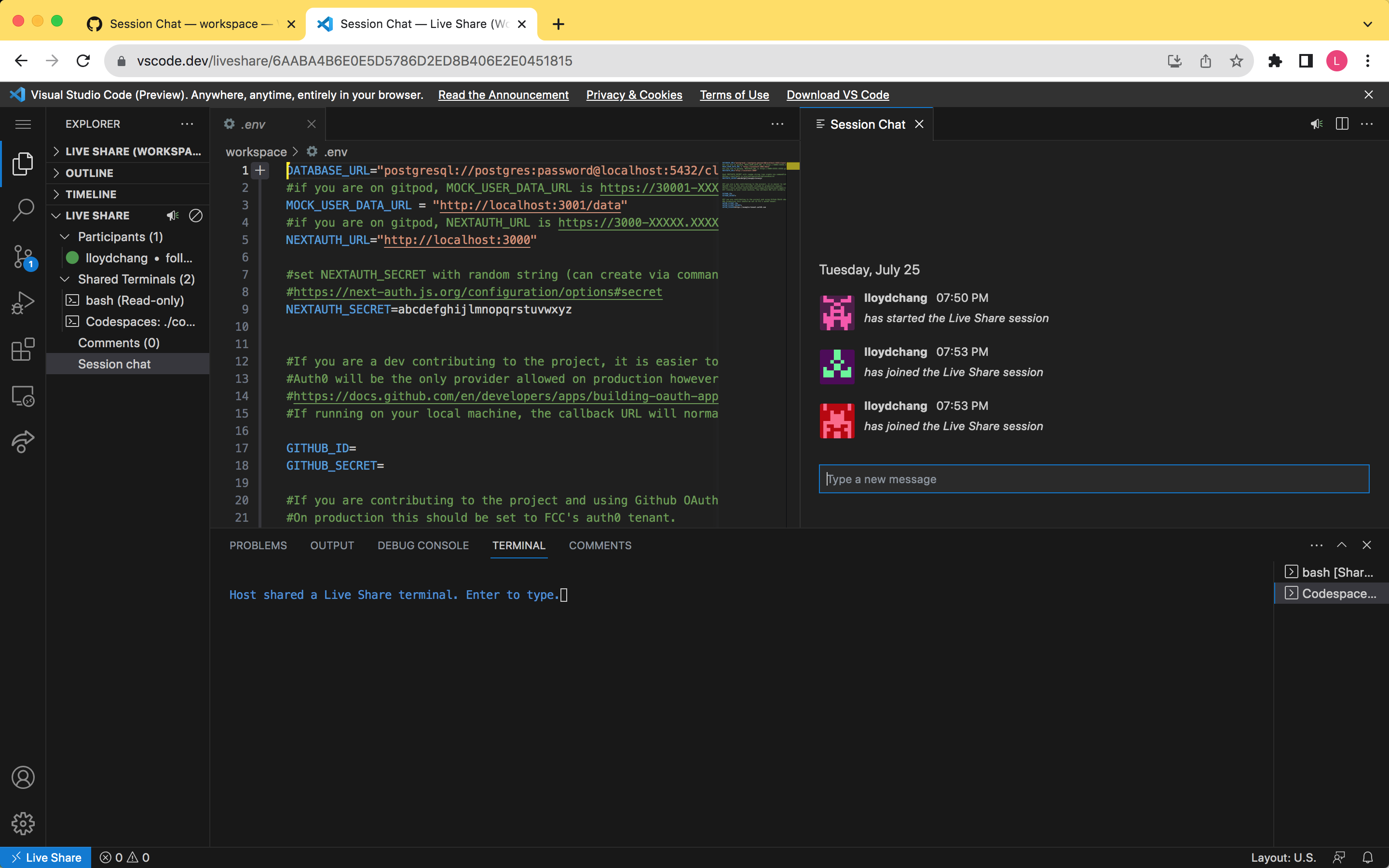Click the errors and warnings status item
The image size is (1389, 868).
click(124, 857)
